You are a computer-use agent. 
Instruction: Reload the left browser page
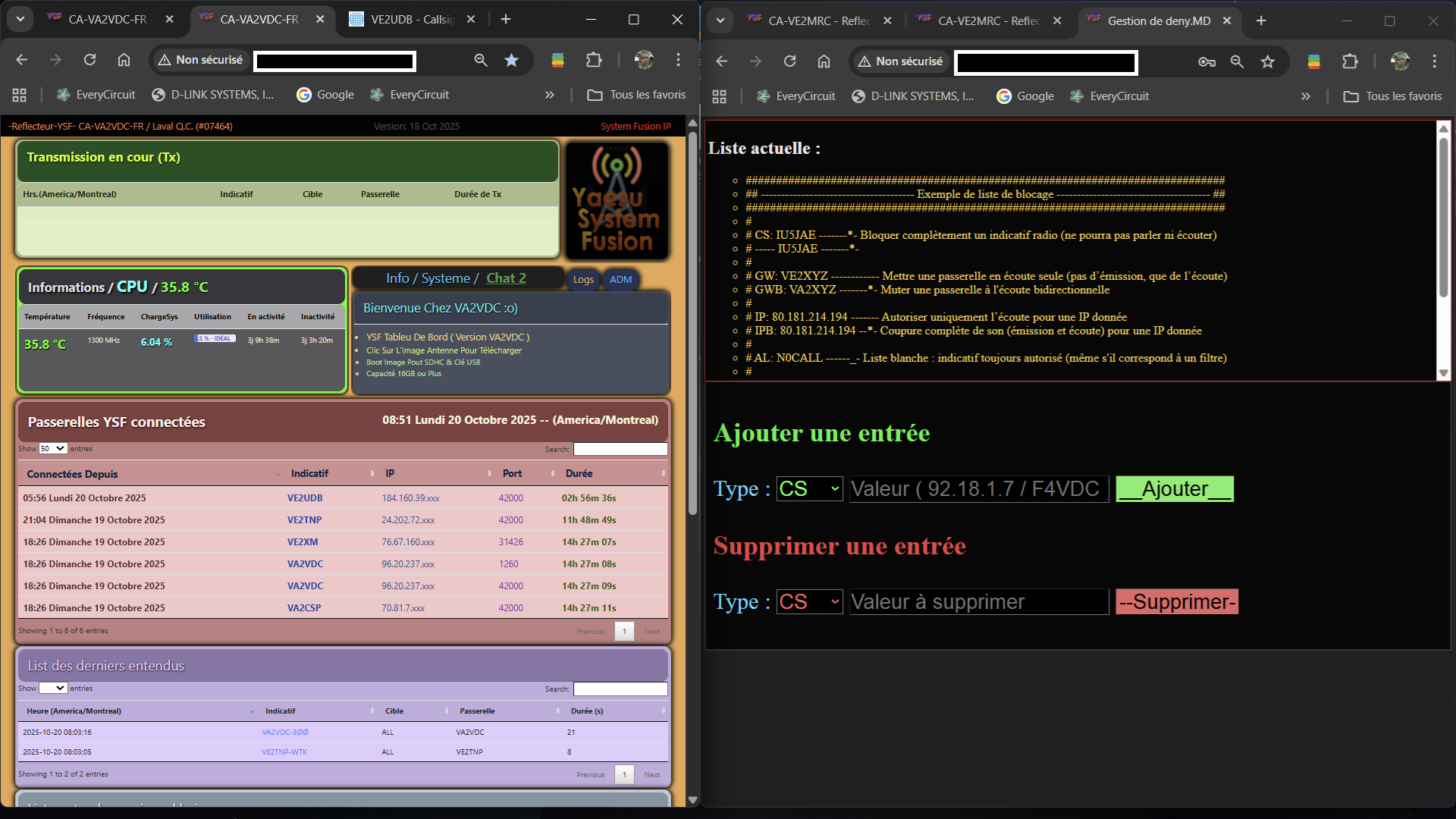[x=89, y=60]
